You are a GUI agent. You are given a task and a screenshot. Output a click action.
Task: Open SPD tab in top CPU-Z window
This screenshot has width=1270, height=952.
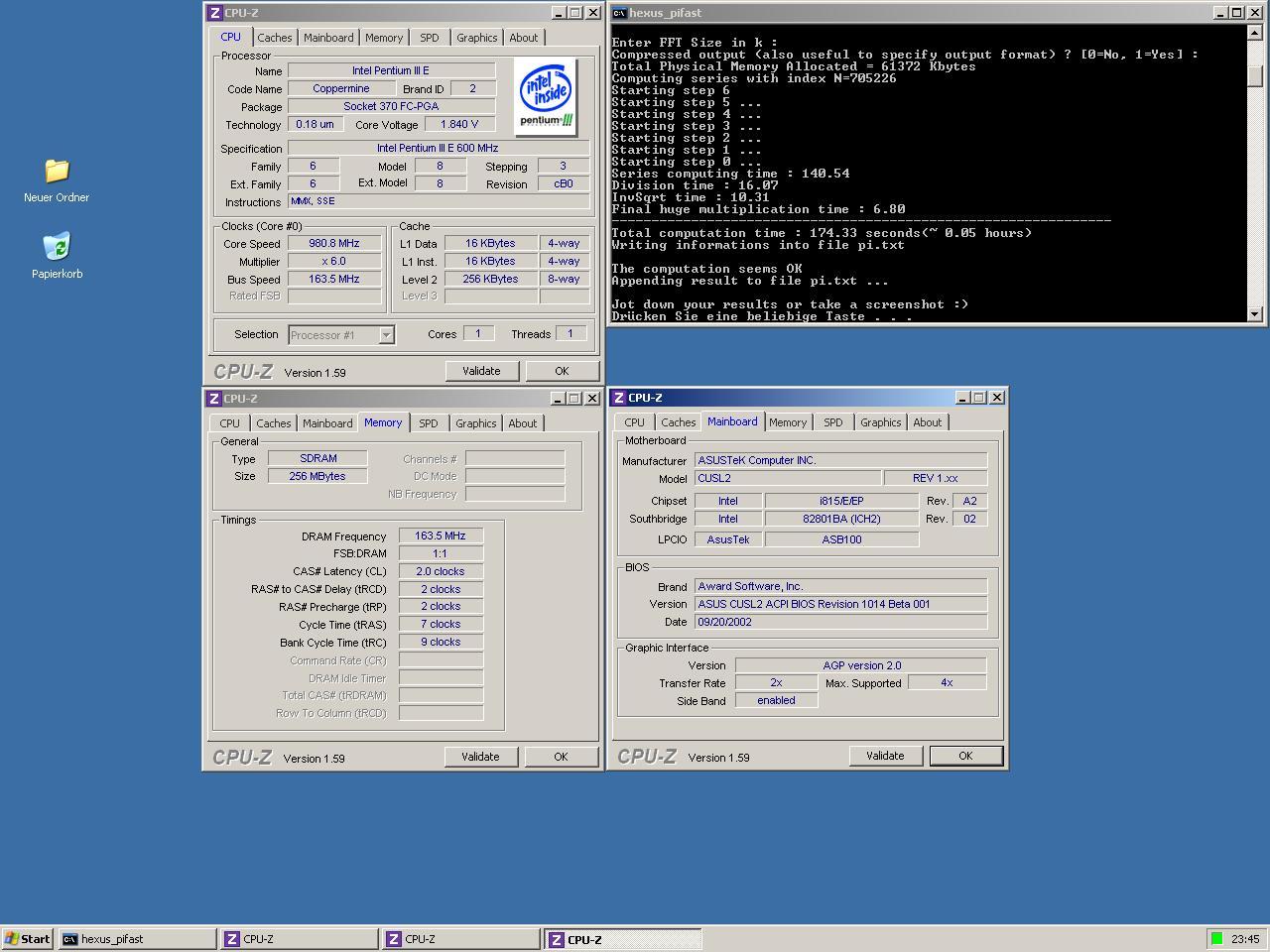tap(430, 38)
